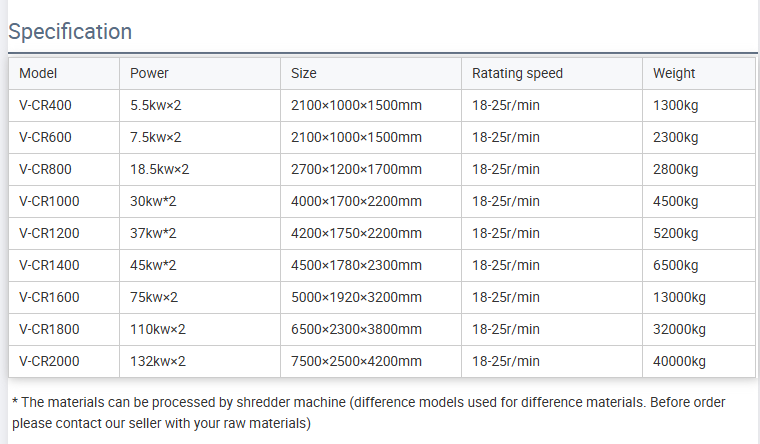
Task: Select the V-CR1200 model cell
Action: (49, 233)
